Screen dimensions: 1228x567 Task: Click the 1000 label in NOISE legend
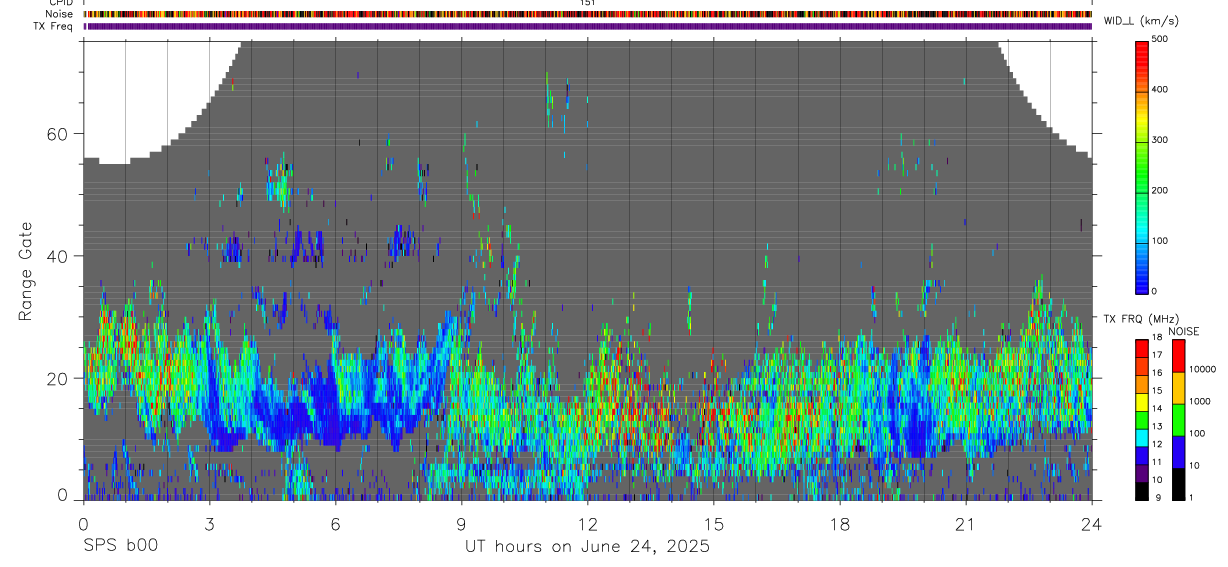pyautogui.click(x=1199, y=401)
